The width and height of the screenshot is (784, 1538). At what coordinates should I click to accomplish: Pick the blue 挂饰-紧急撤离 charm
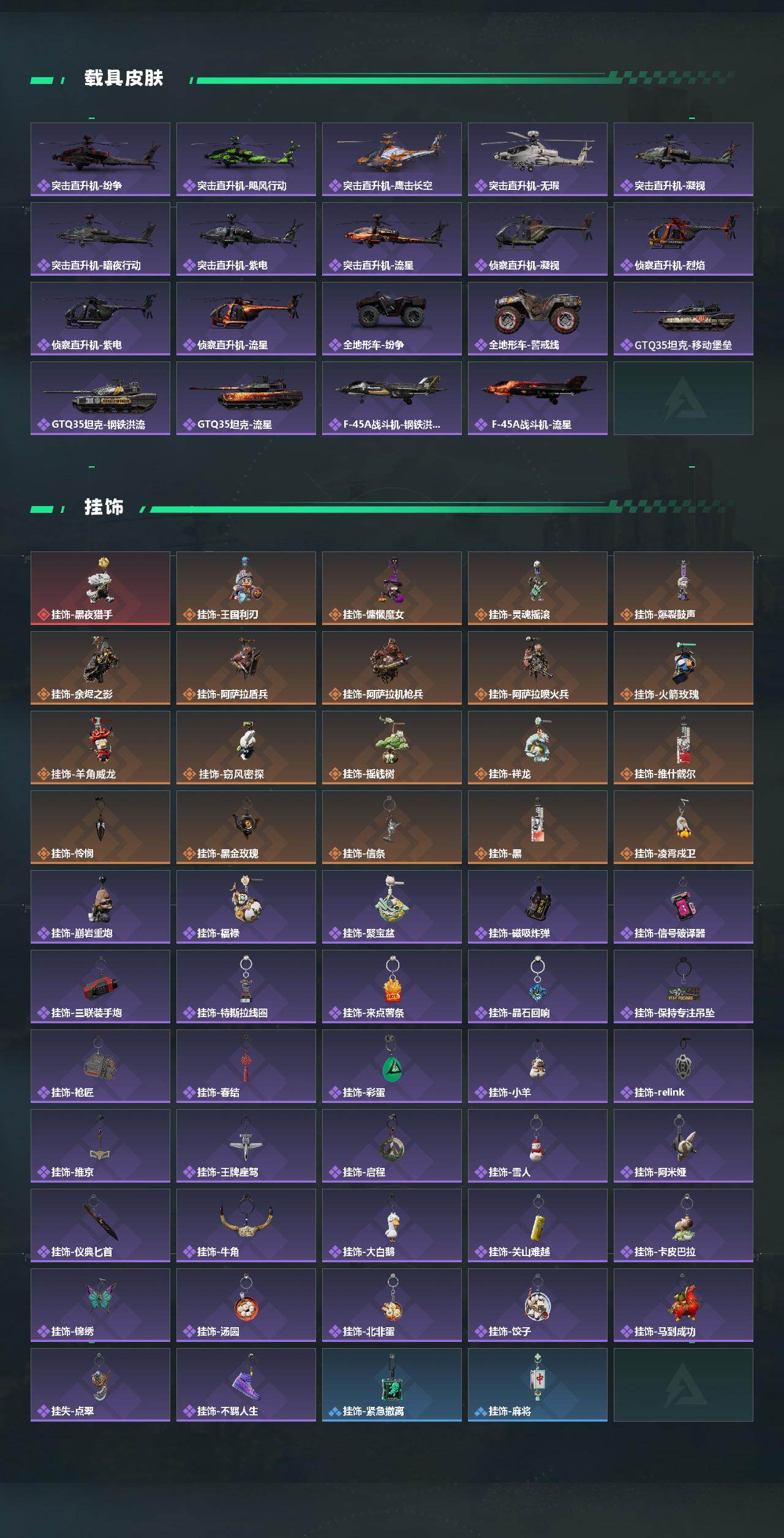pyautogui.click(x=392, y=1385)
